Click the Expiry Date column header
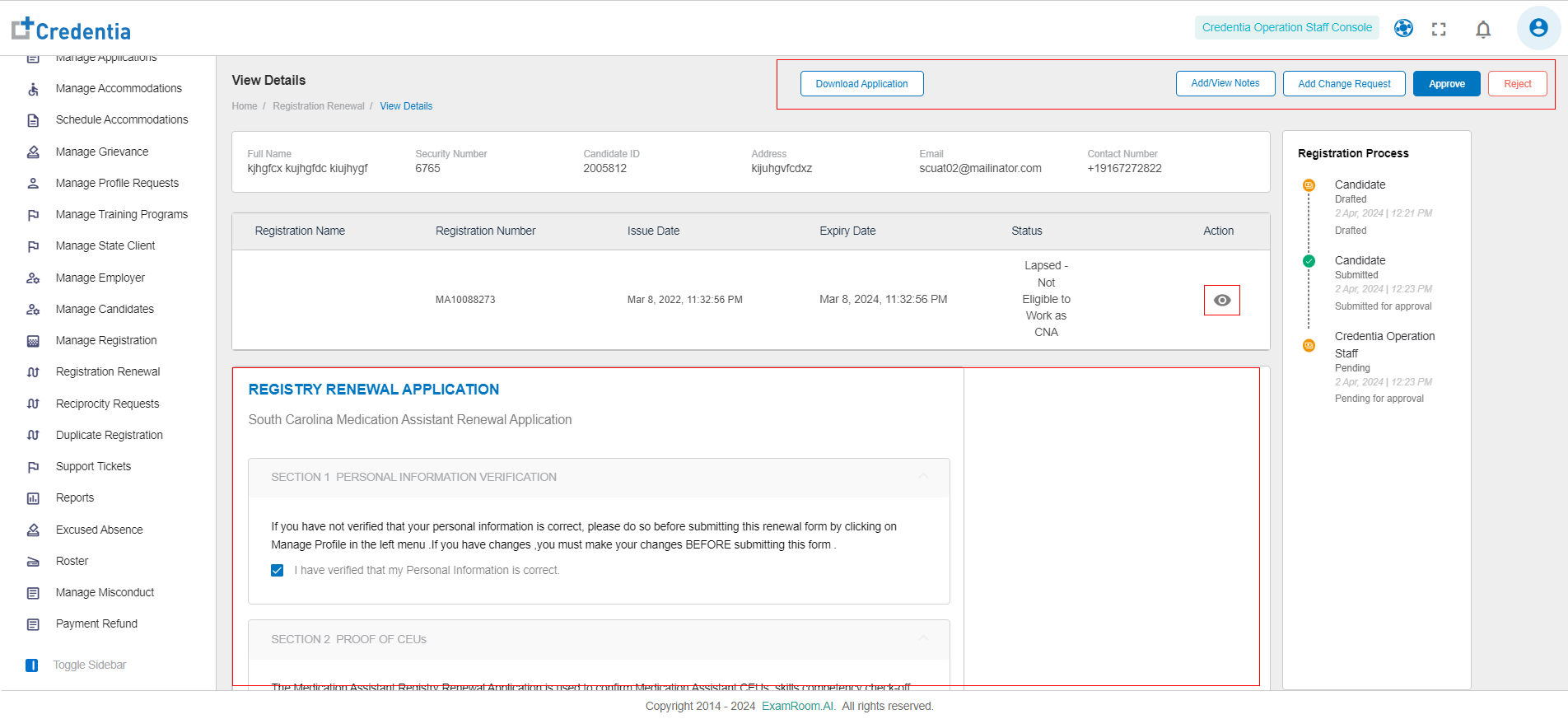Screen dimensions: 1568x719 (847, 231)
